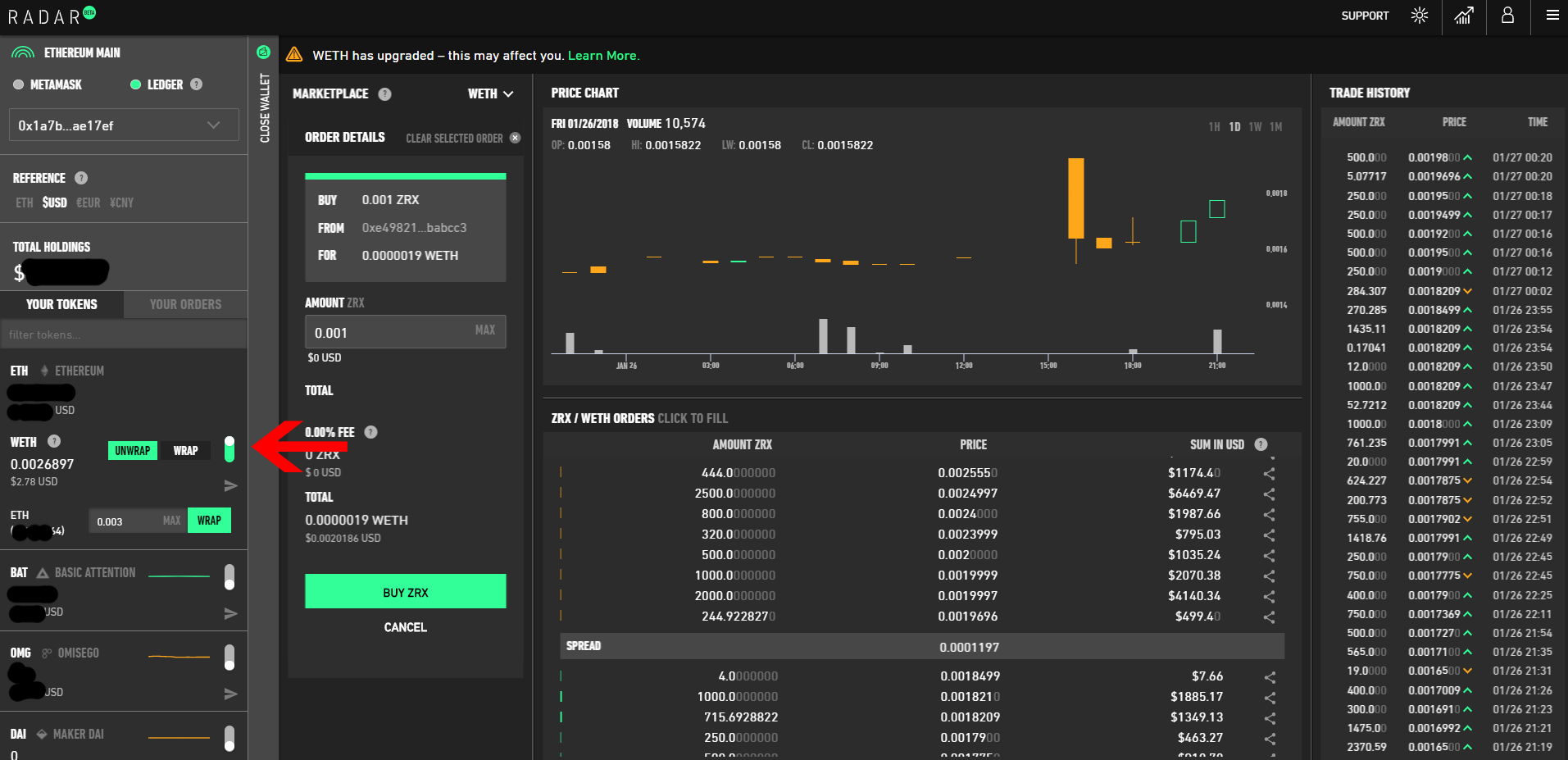
Task: Open the Support link
Action: (x=1365, y=16)
